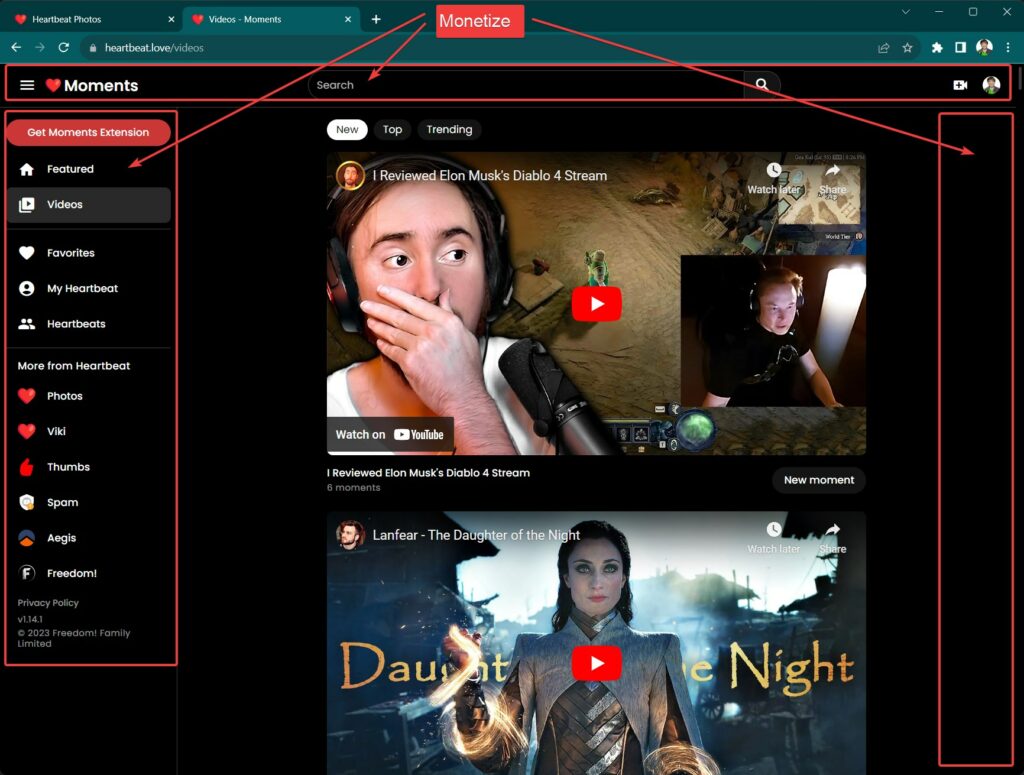Open a new browser tab
Viewport: 1024px width, 775px height.
[376, 20]
